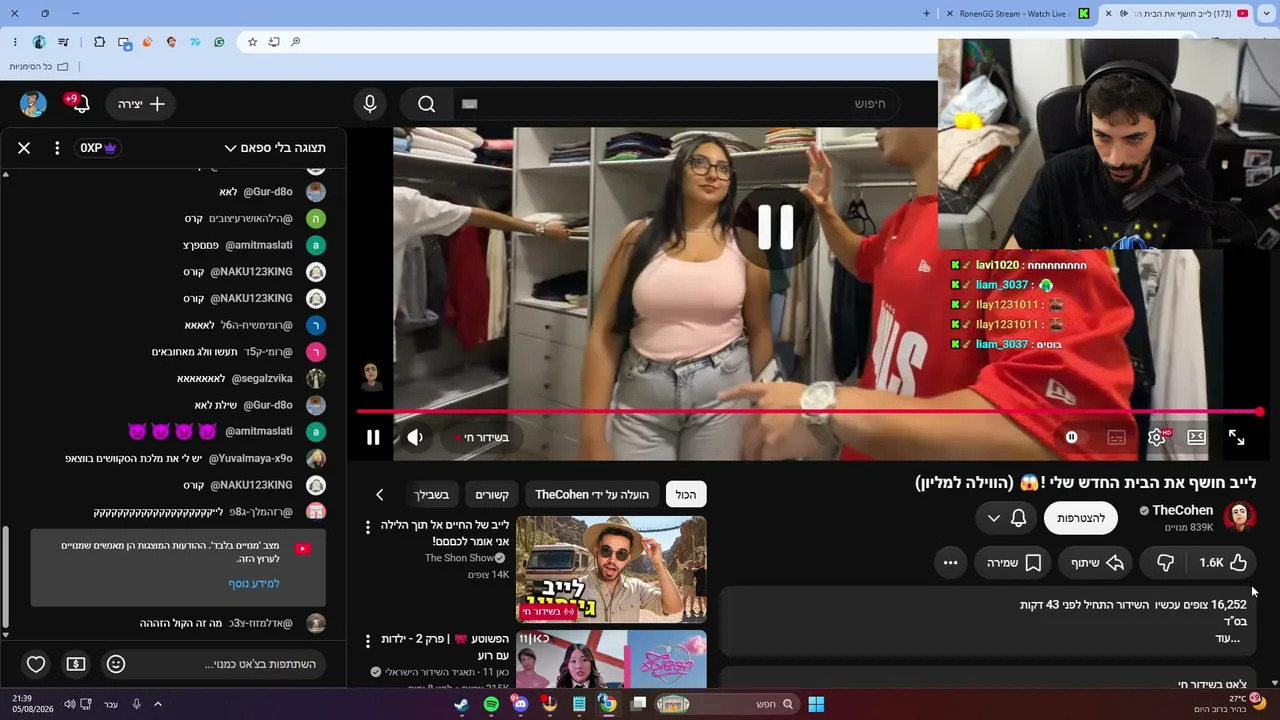The width and height of the screenshot is (1280, 720).
Task: Show hidden system tray icons chevron
Action: pyautogui.click(x=158, y=704)
